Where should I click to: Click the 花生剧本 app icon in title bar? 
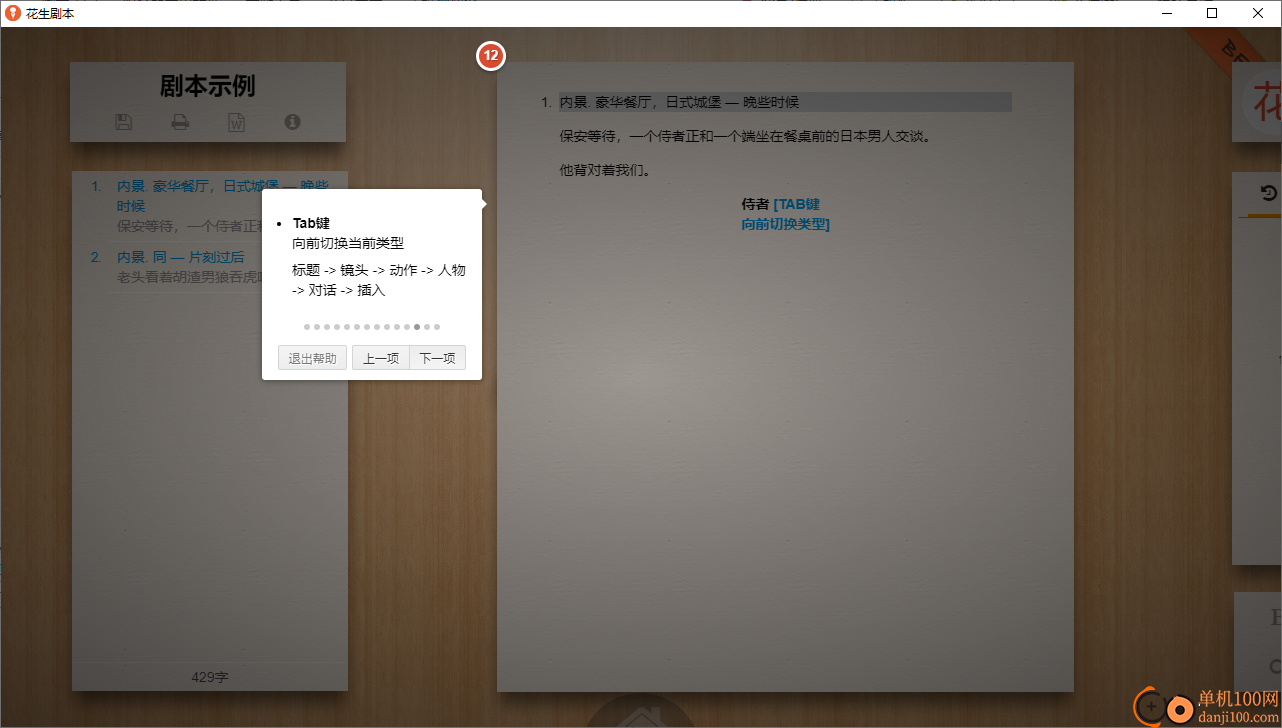[13, 14]
